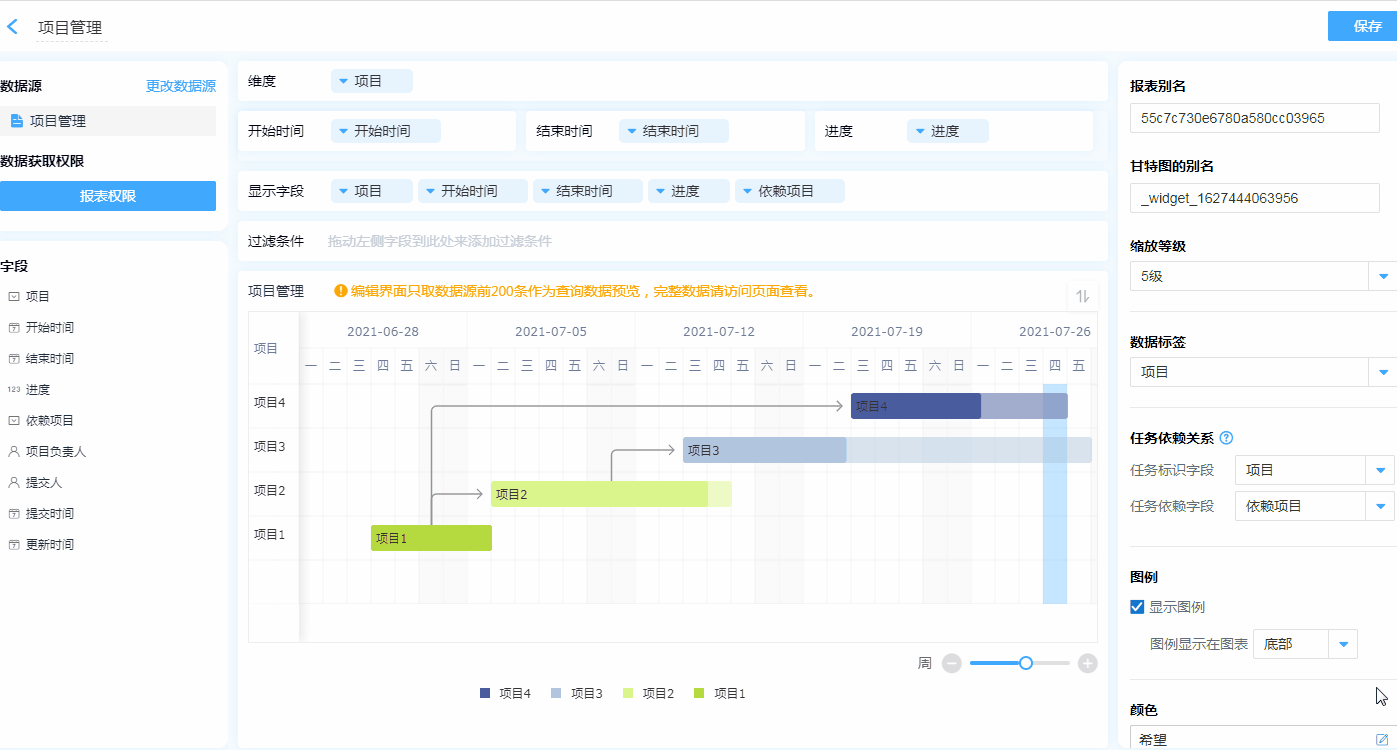Click the 项目负责人 person field icon
The image size is (1397, 750).
[14, 452]
